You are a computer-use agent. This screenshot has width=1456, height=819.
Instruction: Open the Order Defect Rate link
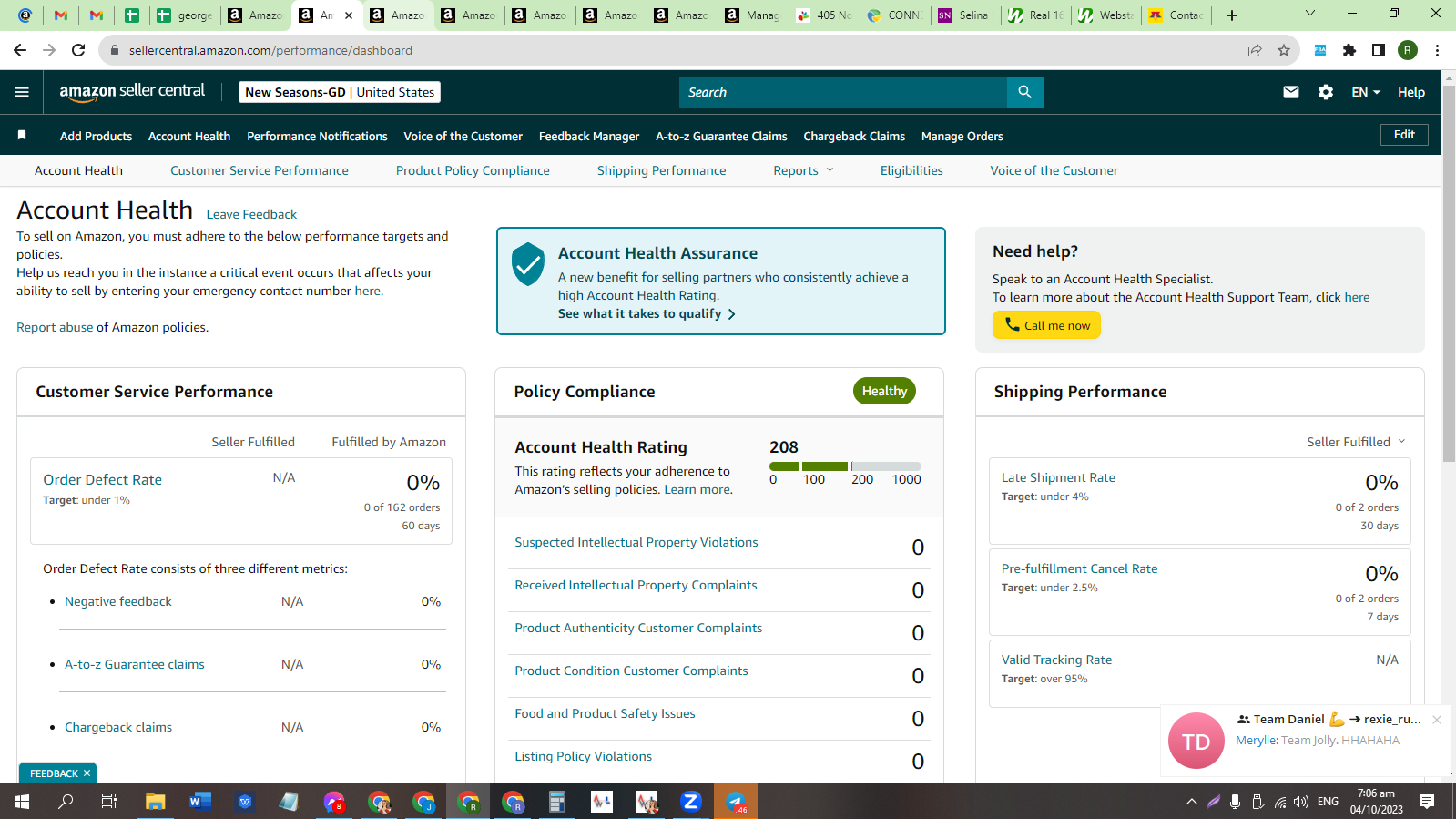coord(102,479)
